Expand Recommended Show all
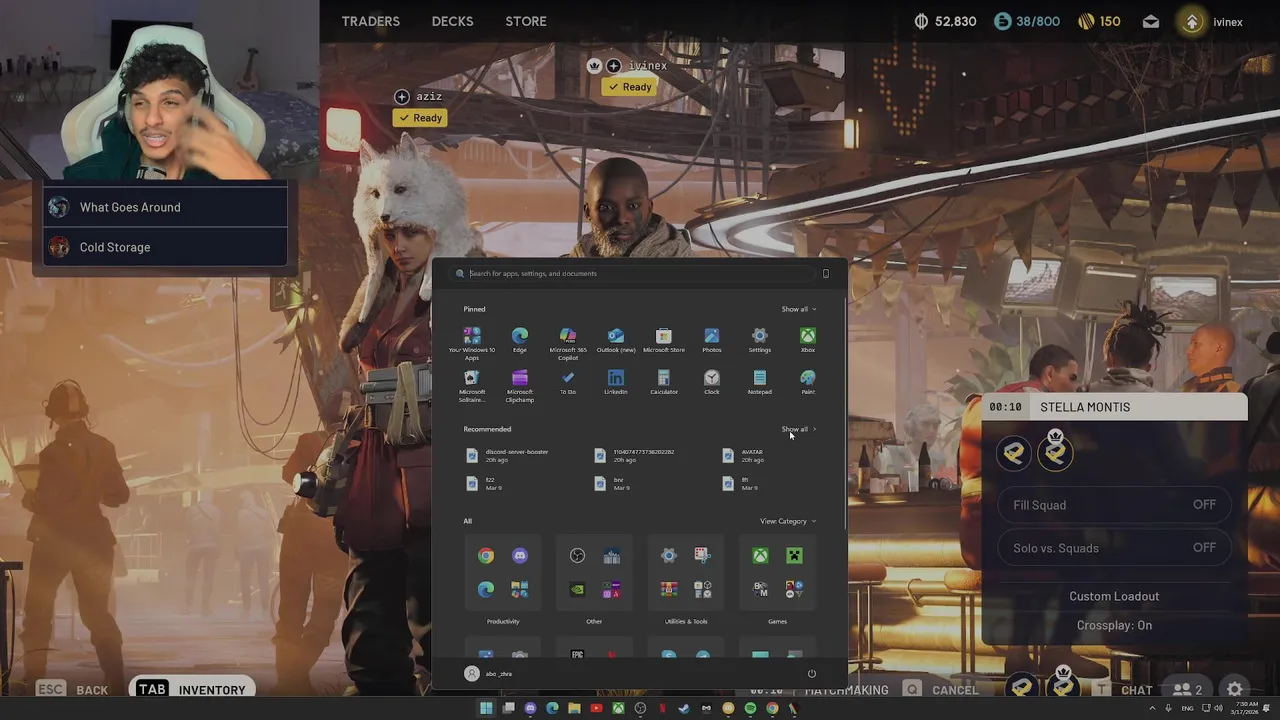1280x720 pixels. (798, 429)
